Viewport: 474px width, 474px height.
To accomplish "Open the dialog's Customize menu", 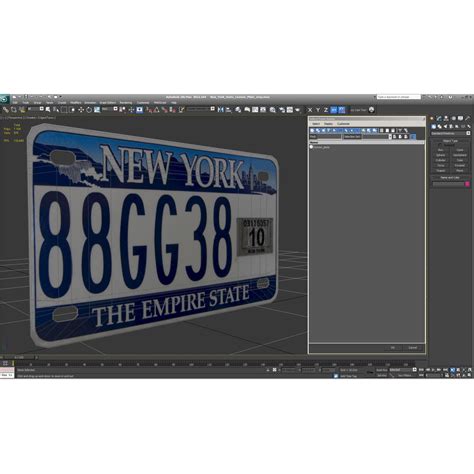I will click(x=343, y=124).
